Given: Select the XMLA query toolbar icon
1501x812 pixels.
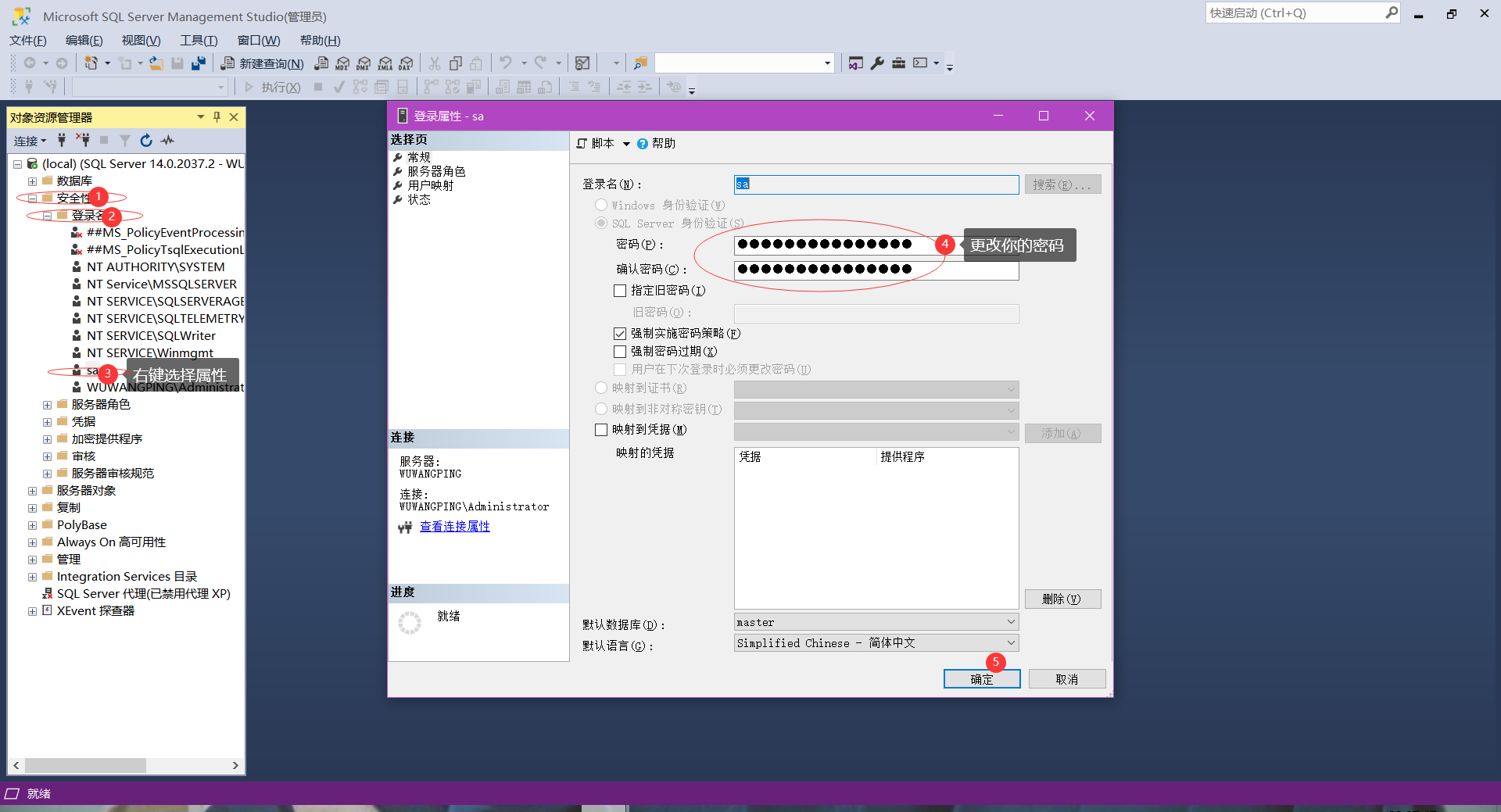Looking at the screenshot, I should (385, 63).
